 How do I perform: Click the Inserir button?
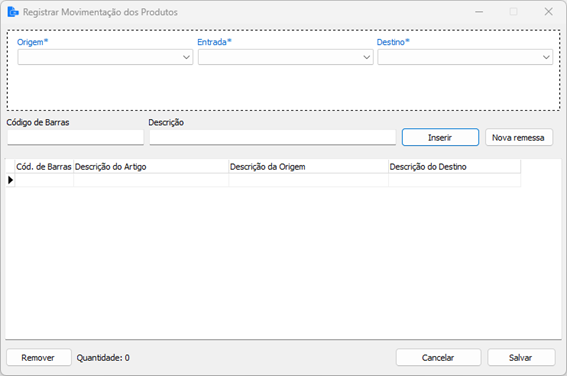(440, 137)
